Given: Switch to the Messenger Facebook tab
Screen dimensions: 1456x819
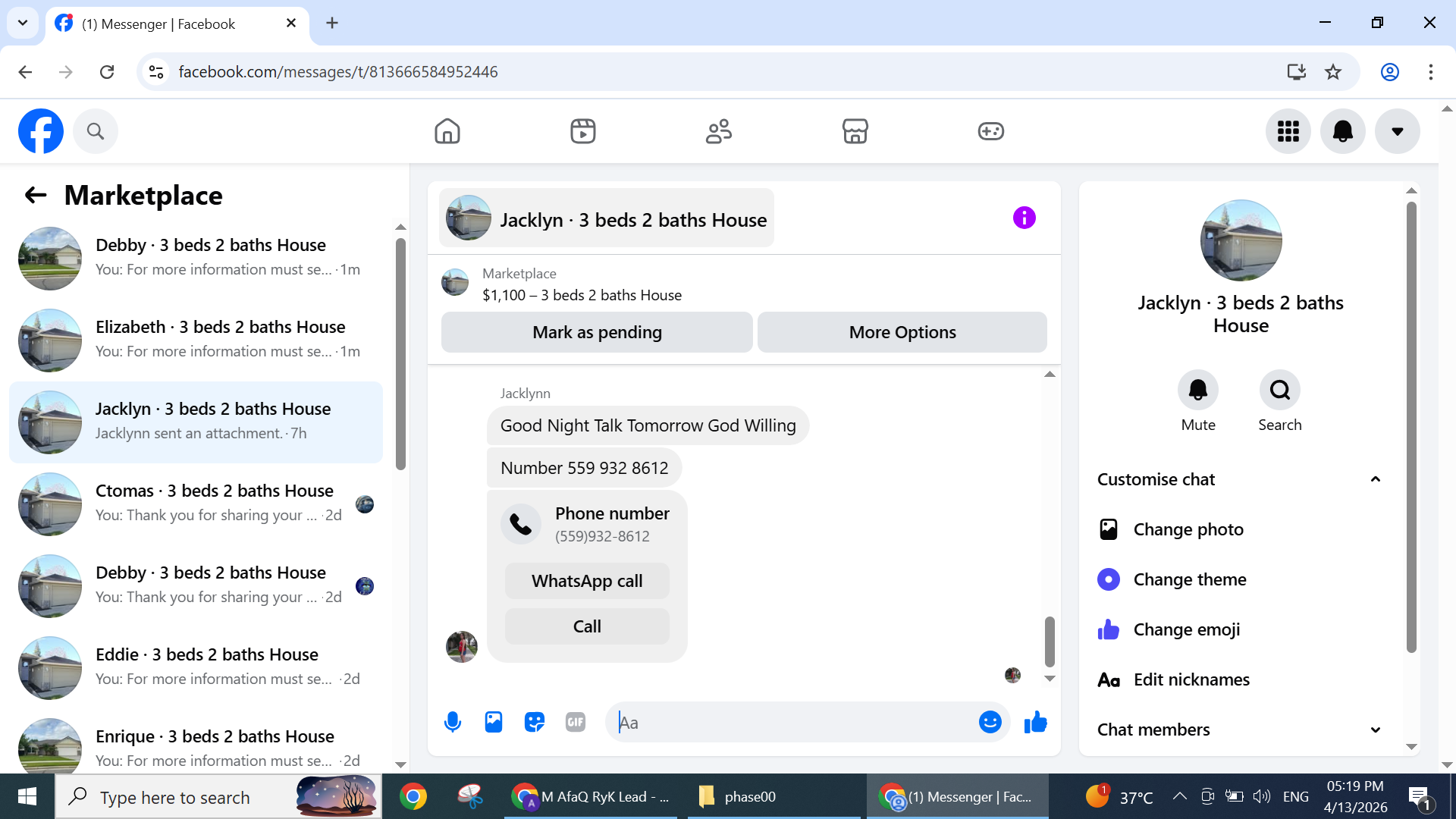Looking at the screenshot, I should [177, 24].
